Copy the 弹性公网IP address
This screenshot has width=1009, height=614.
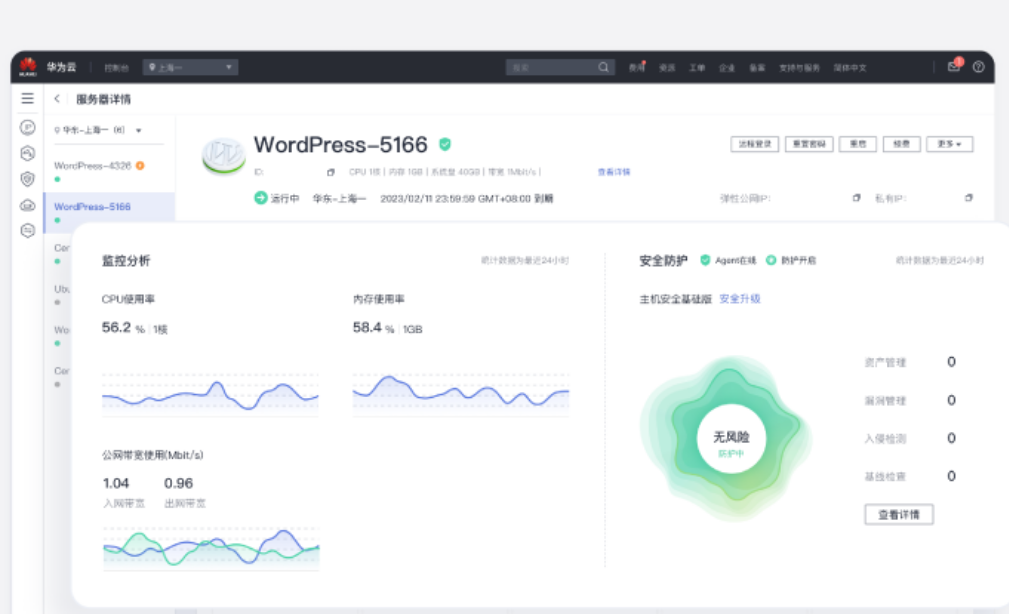pyautogui.click(x=856, y=198)
